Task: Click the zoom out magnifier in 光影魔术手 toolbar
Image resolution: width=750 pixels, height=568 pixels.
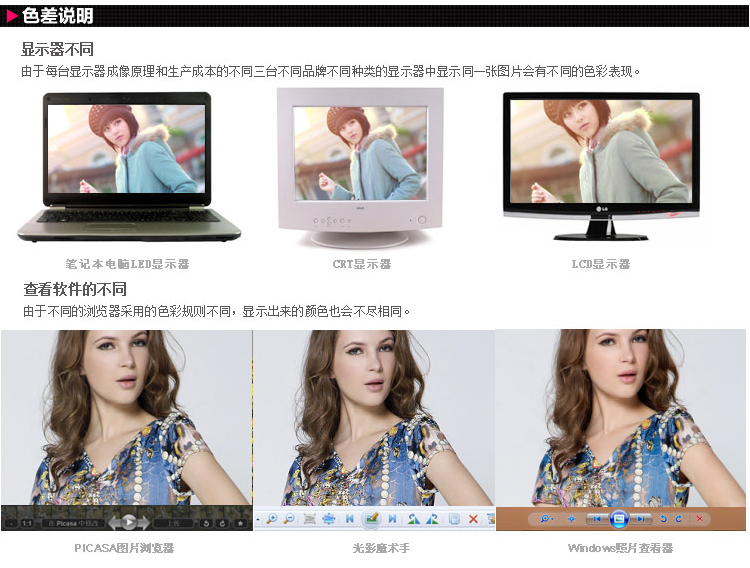Action: point(289,519)
